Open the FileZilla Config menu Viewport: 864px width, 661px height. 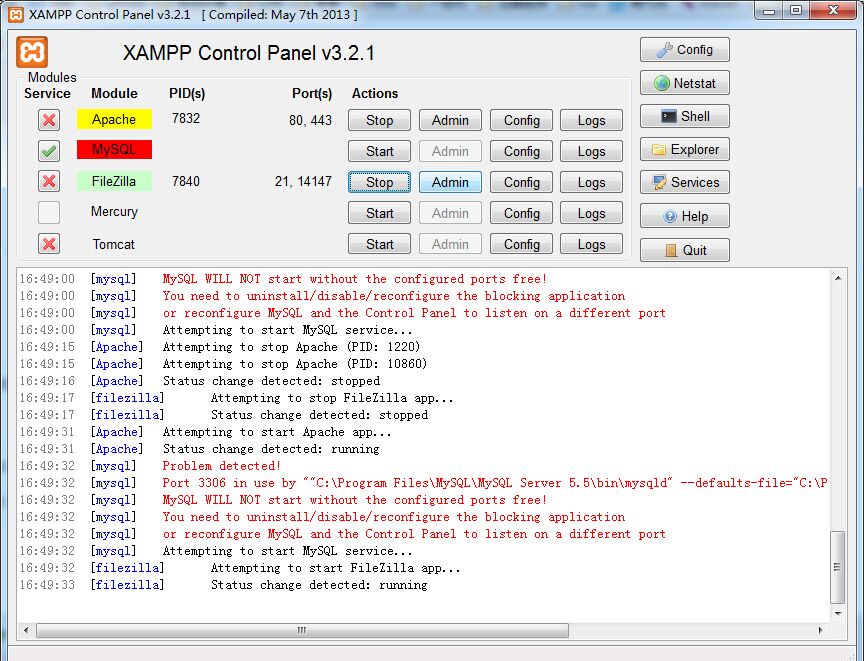pos(521,182)
